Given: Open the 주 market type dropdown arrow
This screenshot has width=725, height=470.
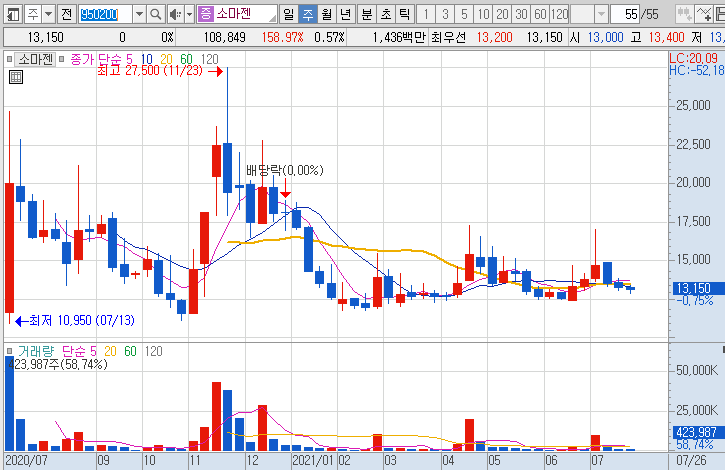Looking at the screenshot, I should [x=49, y=14].
